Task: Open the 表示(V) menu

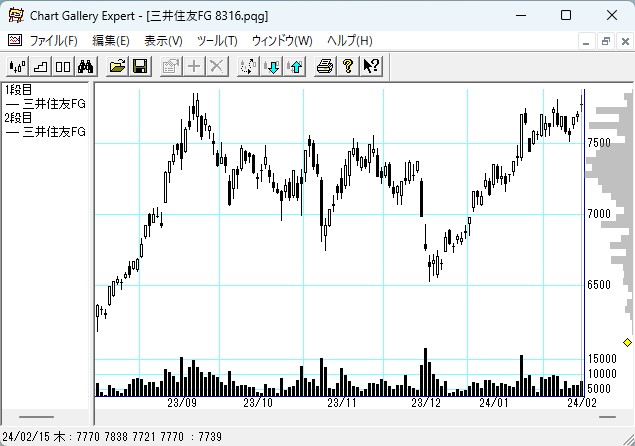Action: coord(163,41)
